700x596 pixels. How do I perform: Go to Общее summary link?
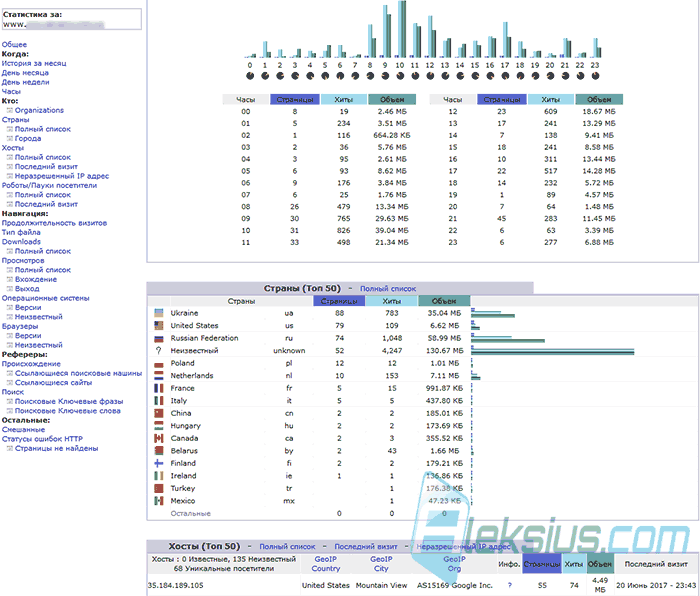click(14, 45)
